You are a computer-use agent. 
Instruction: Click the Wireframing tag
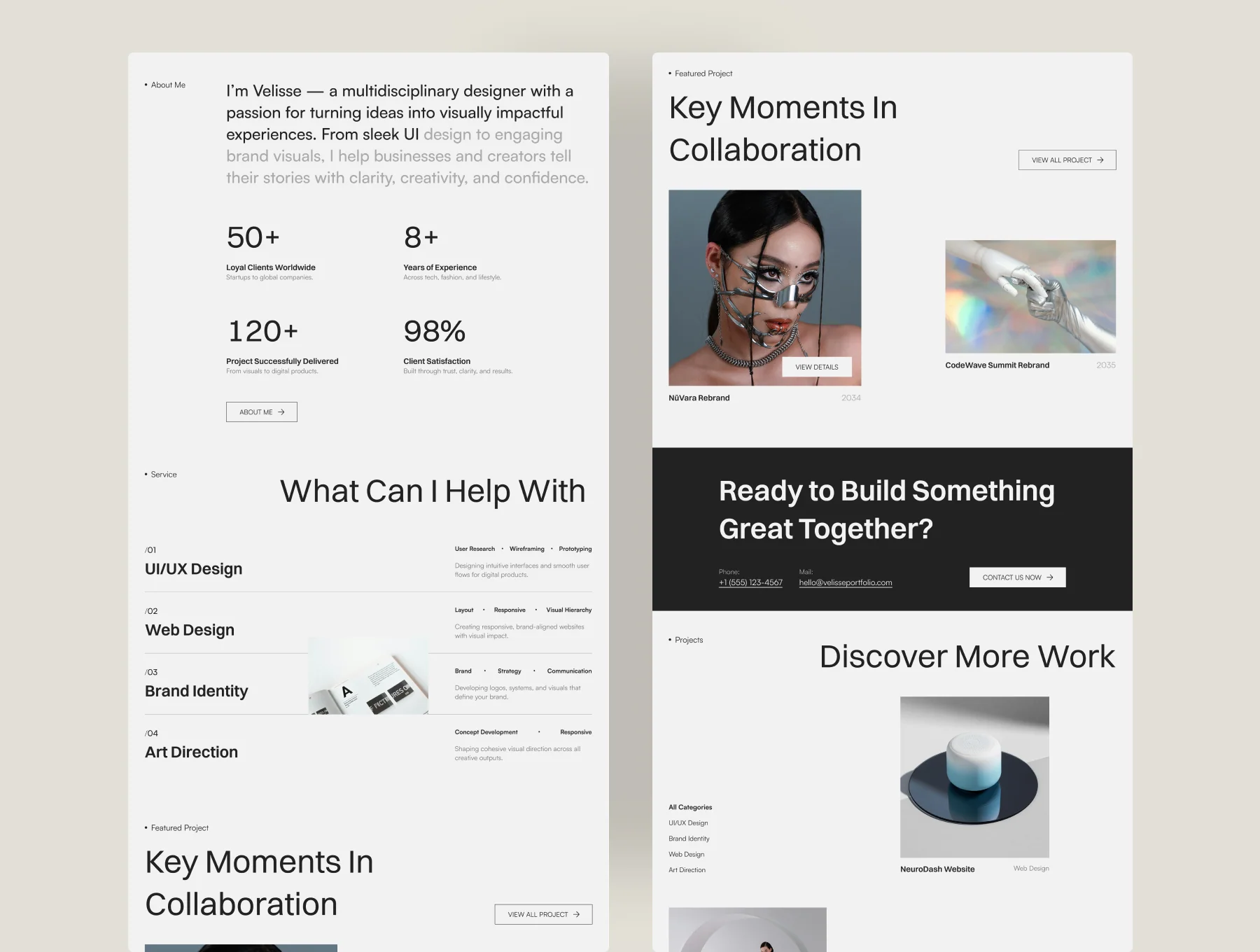click(527, 549)
